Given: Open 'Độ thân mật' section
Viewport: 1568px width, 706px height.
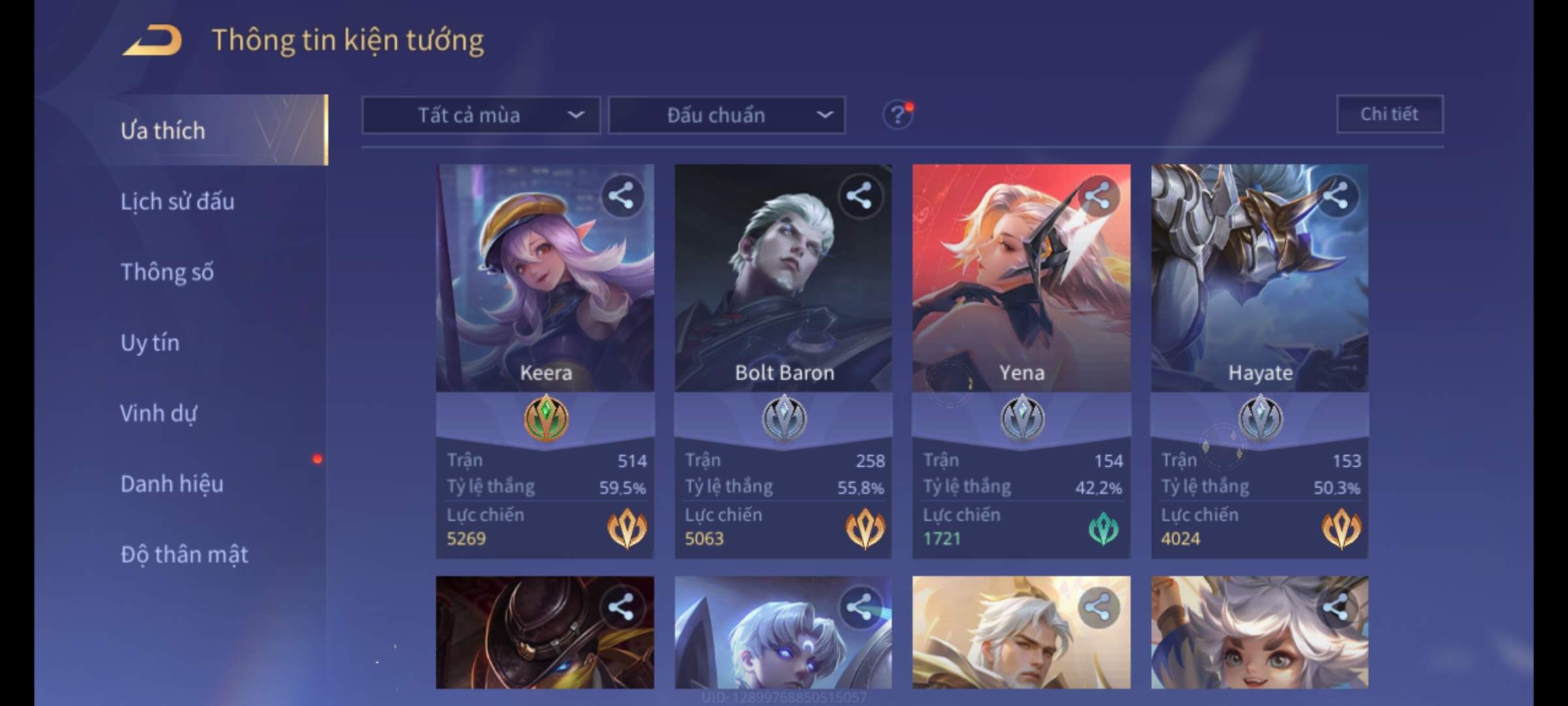Looking at the screenshot, I should [184, 554].
